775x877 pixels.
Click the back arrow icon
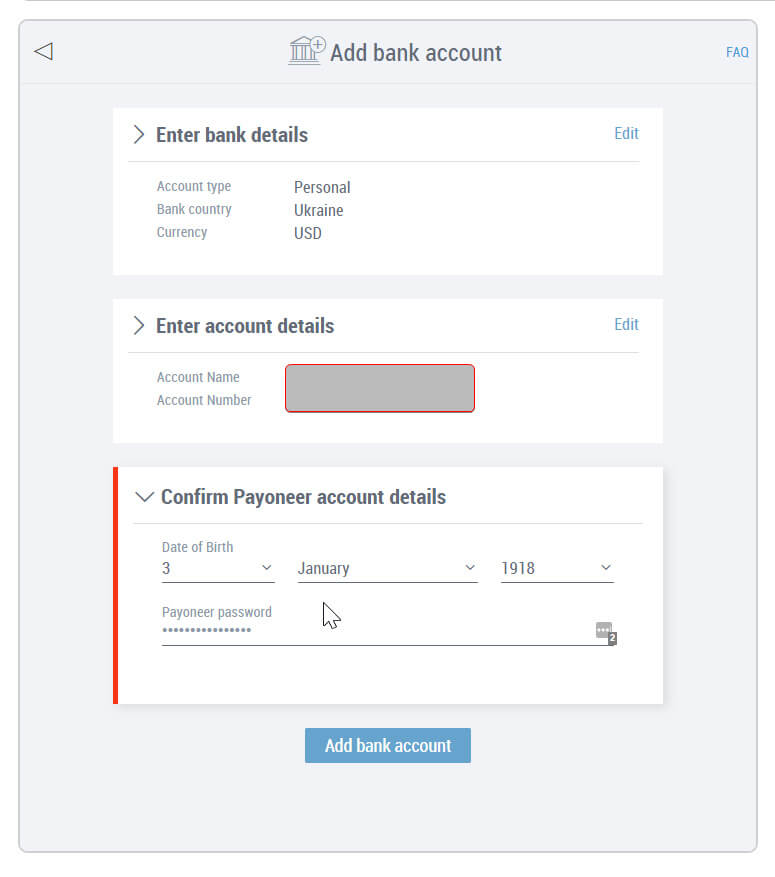click(44, 51)
